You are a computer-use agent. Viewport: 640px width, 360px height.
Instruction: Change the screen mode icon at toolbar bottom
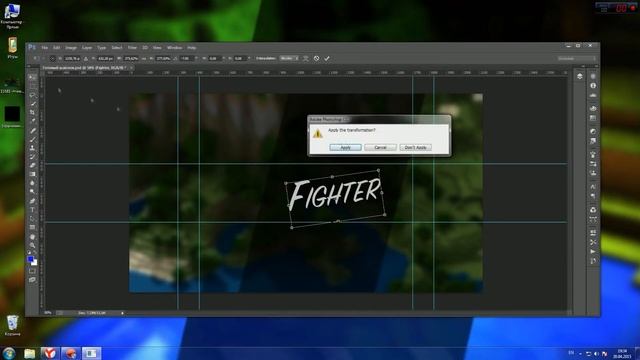[x=32, y=280]
